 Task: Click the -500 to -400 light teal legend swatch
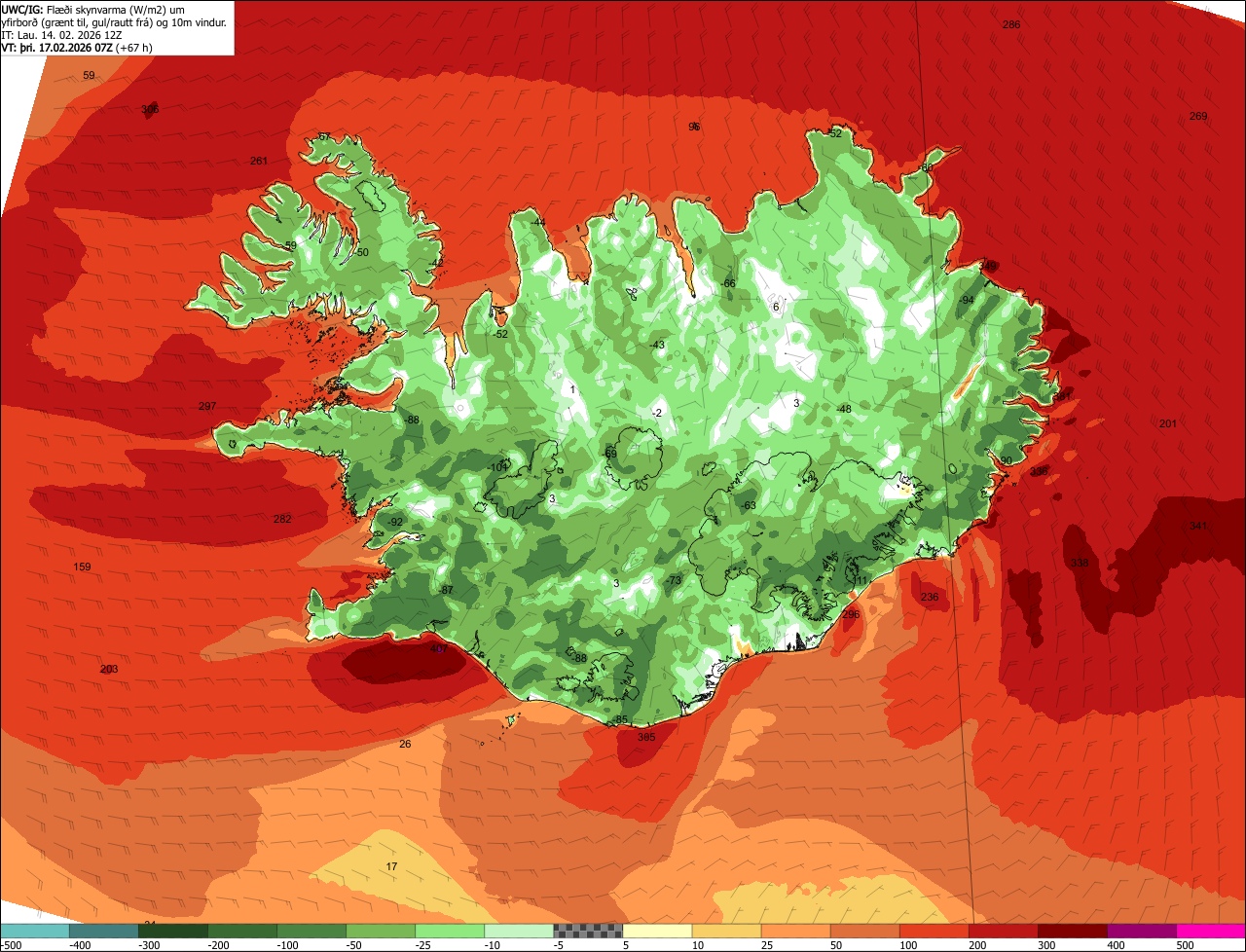pyautogui.click(x=35, y=931)
